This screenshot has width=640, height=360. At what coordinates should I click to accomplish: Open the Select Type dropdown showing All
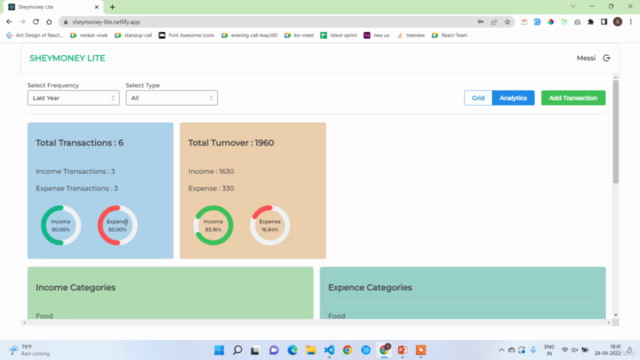[x=171, y=98]
